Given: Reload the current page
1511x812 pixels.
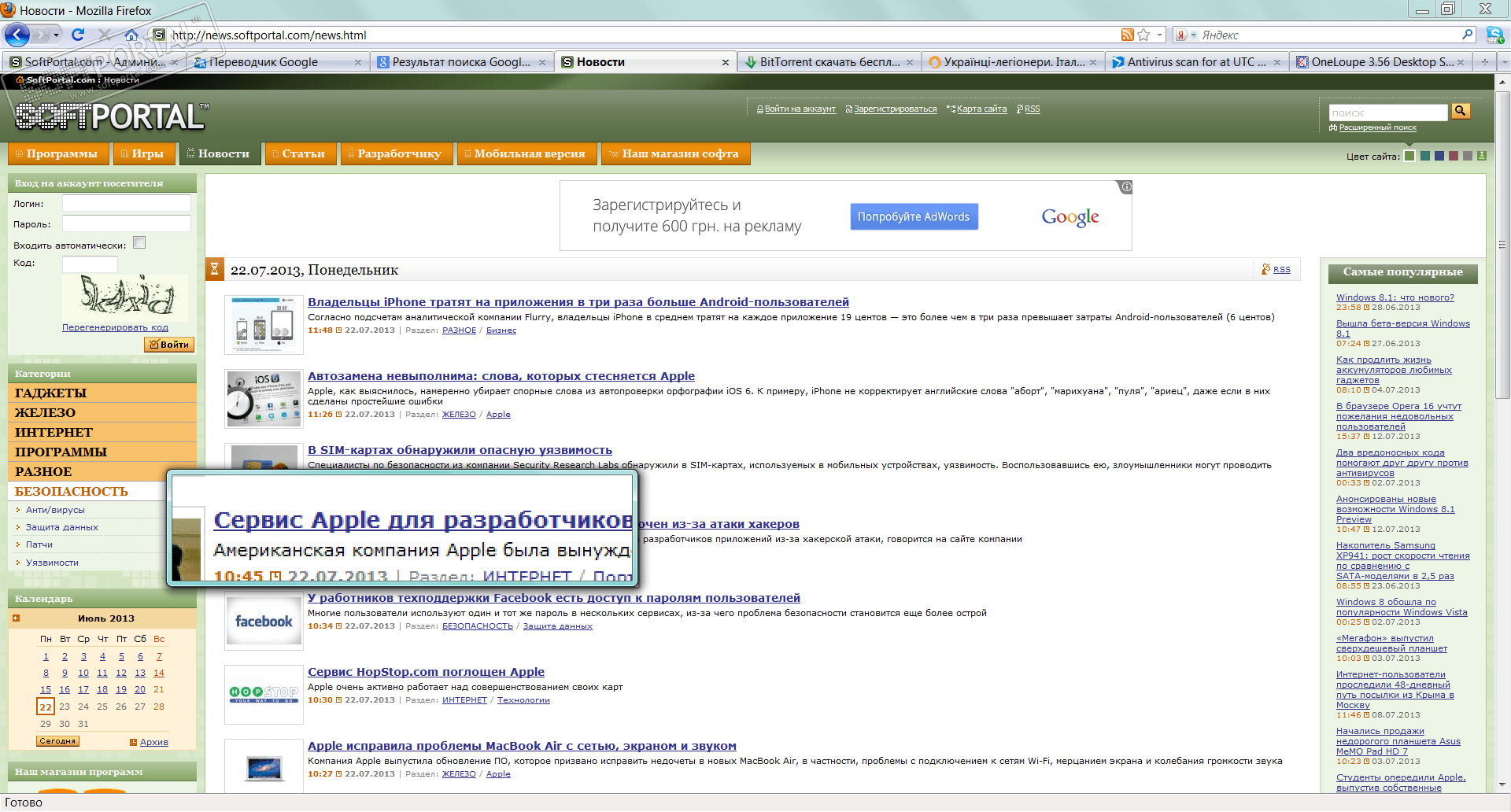Looking at the screenshot, I should (x=77, y=35).
